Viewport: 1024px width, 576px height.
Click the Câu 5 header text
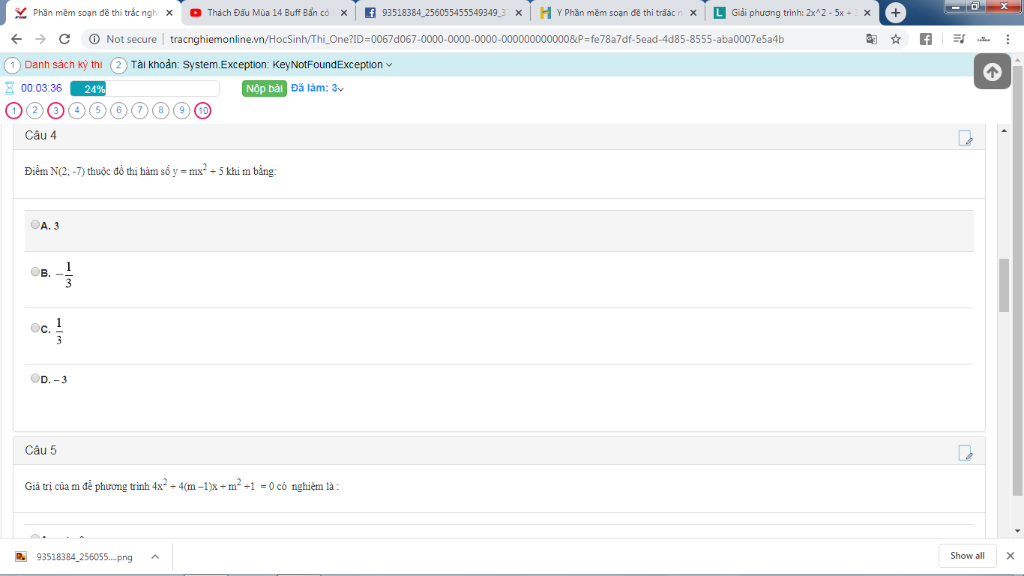(40, 451)
